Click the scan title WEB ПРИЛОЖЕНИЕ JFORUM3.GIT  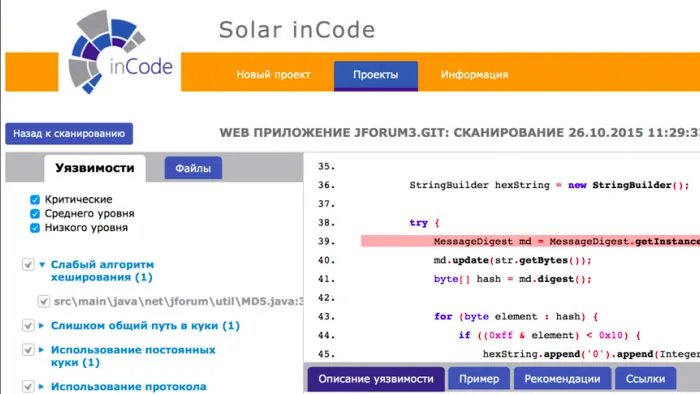pyautogui.click(x=460, y=133)
